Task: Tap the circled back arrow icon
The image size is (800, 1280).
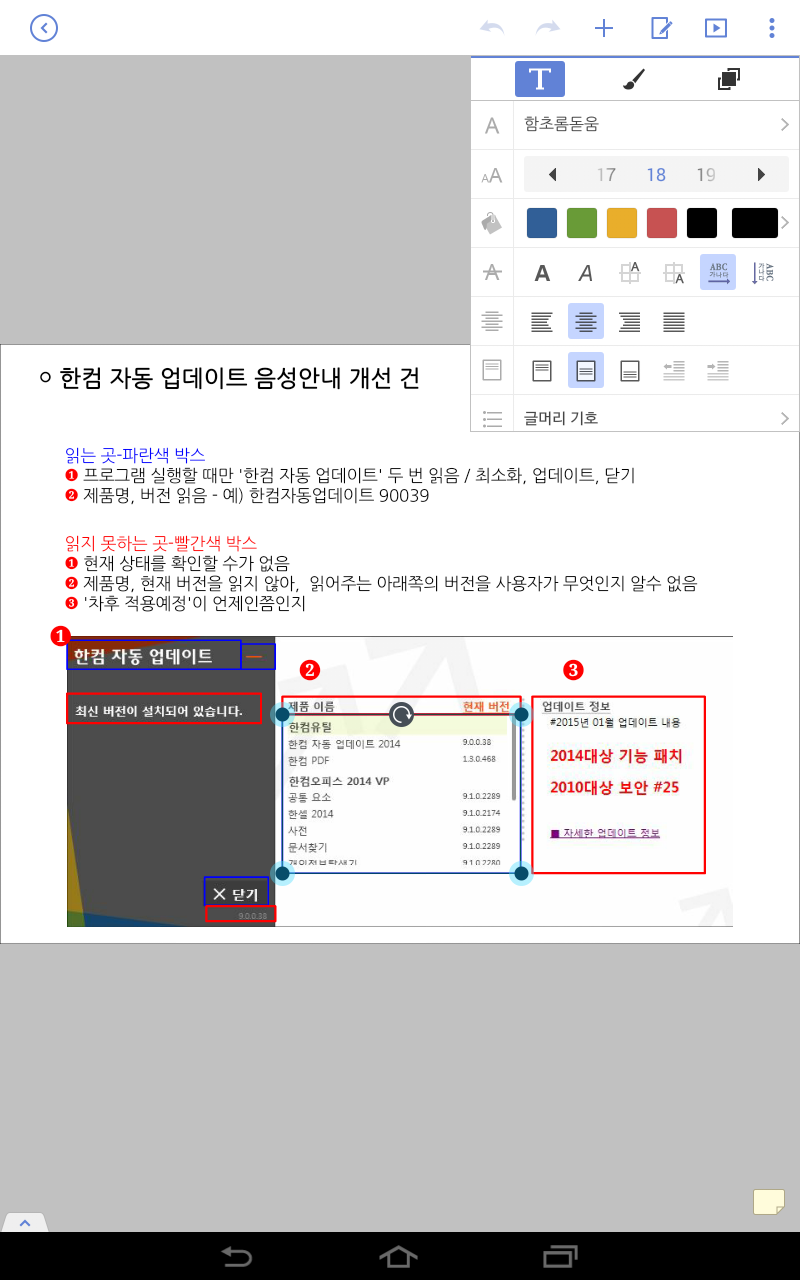Action: [x=44, y=28]
